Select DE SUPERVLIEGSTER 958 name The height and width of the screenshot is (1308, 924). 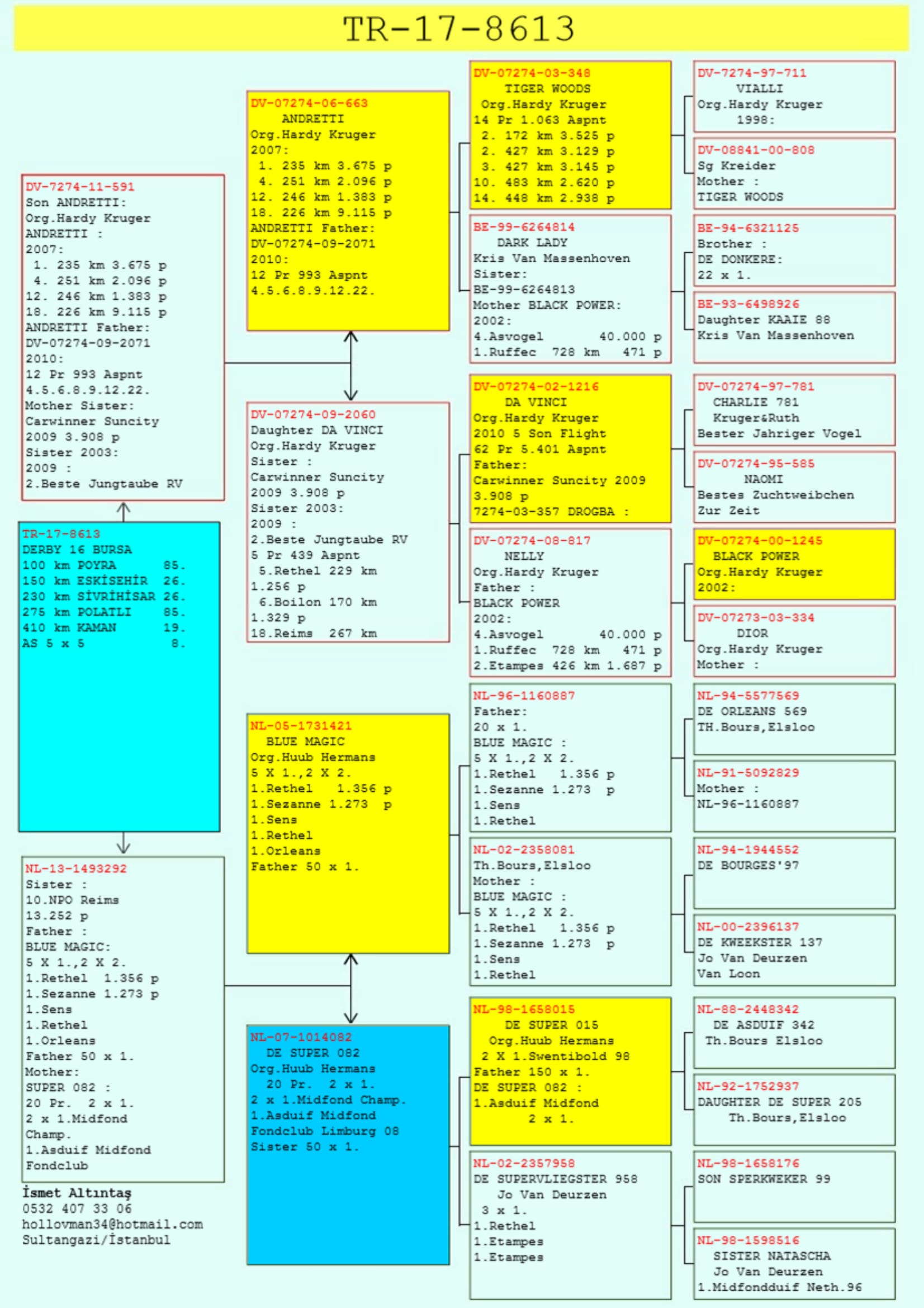pos(555,1179)
